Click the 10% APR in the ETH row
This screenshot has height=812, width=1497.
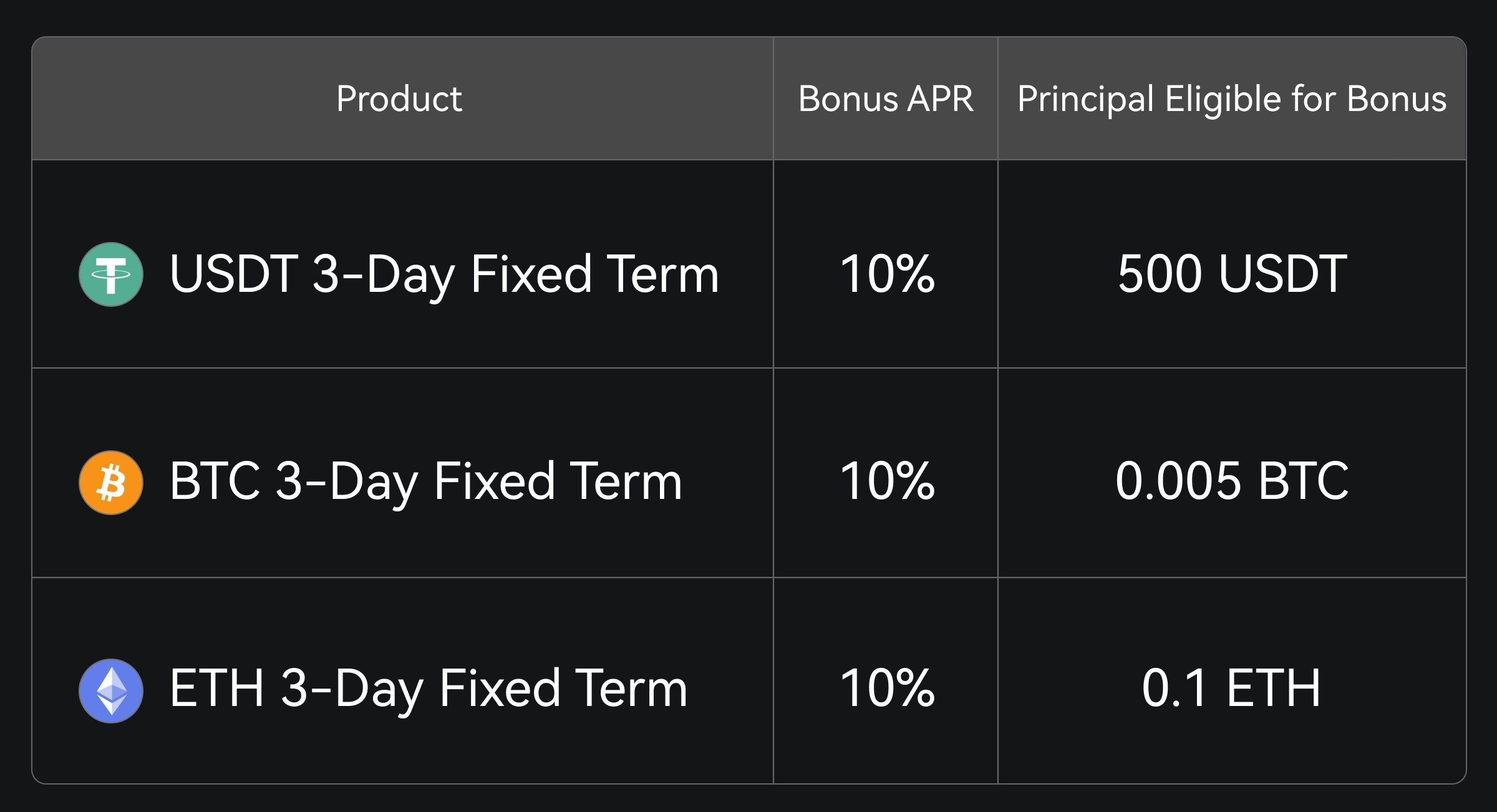(887, 689)
